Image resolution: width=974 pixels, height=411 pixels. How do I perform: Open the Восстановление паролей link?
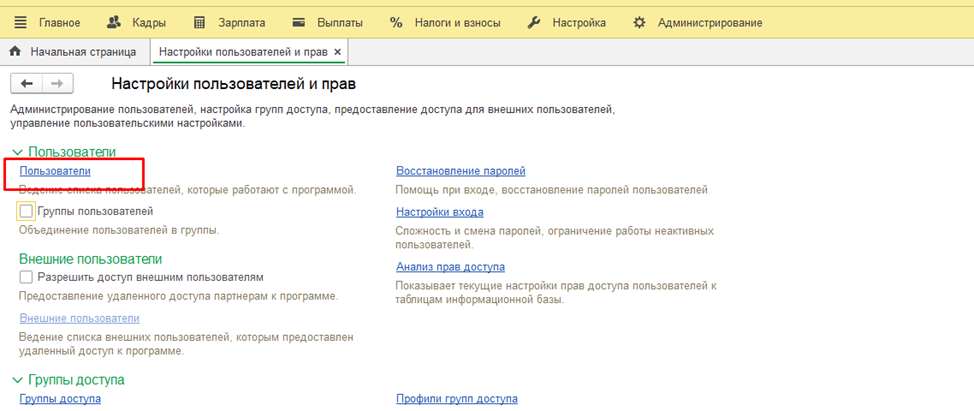[460, 171]
